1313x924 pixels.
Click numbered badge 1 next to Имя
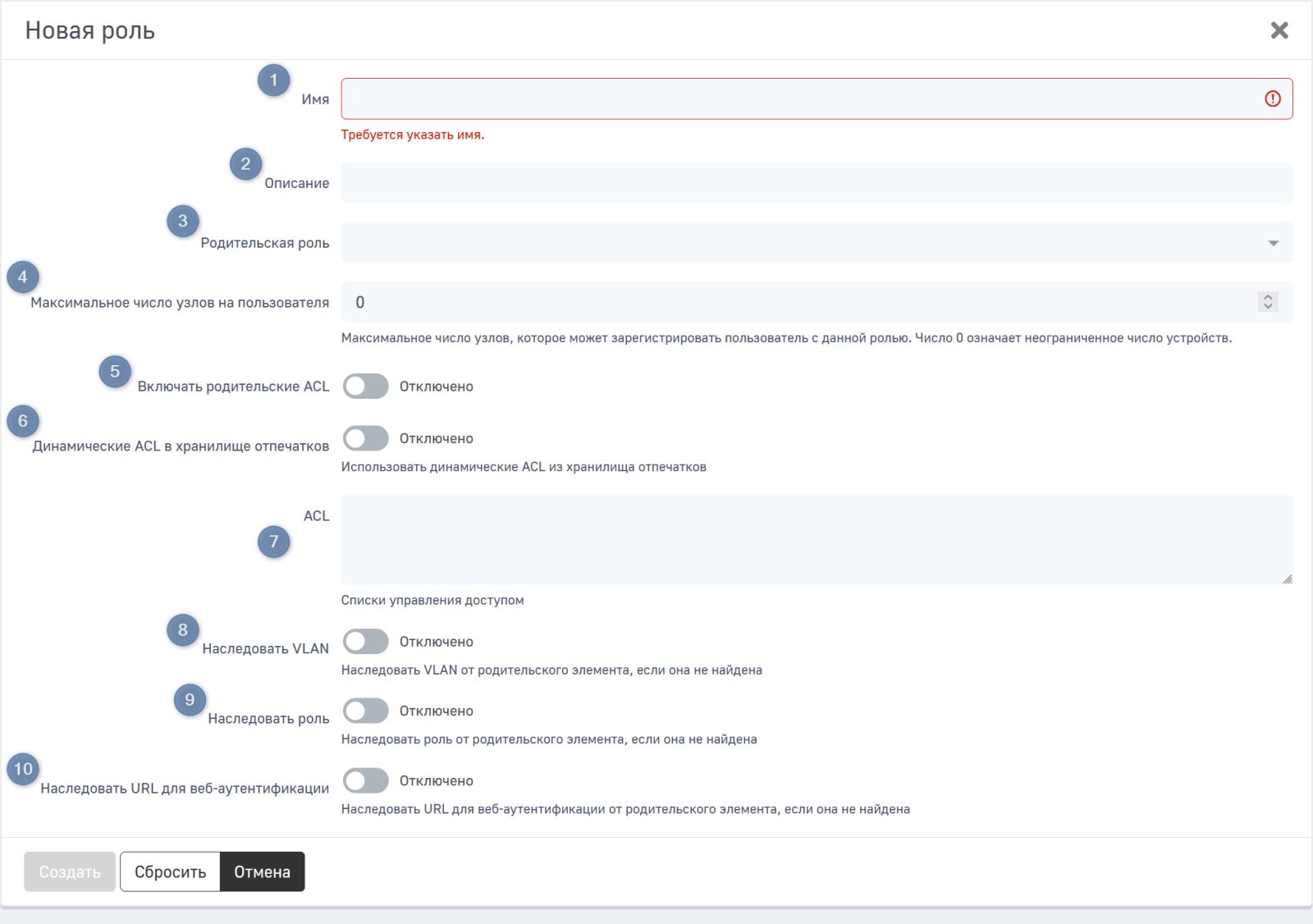(x=273, y=80)
